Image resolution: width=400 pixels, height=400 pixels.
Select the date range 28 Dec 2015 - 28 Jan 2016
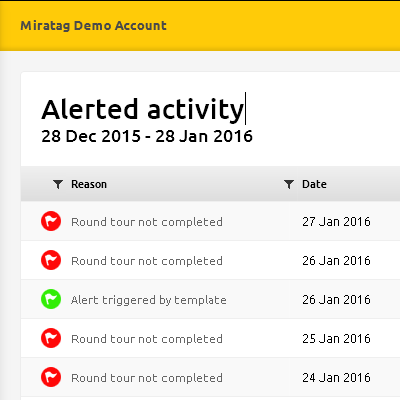(147, 136)
